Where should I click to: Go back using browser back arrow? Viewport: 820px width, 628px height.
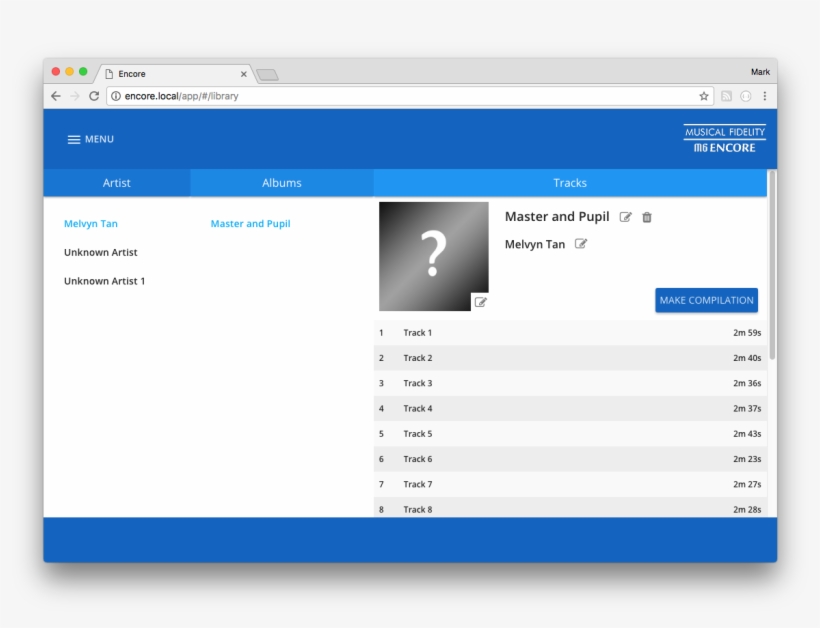pos(56,96)
